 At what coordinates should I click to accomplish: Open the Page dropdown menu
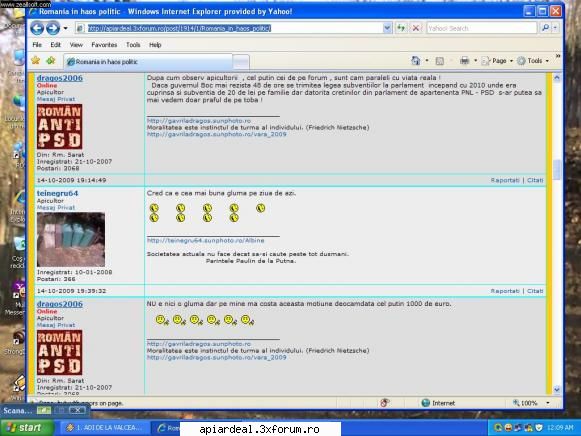click(498, 61)
